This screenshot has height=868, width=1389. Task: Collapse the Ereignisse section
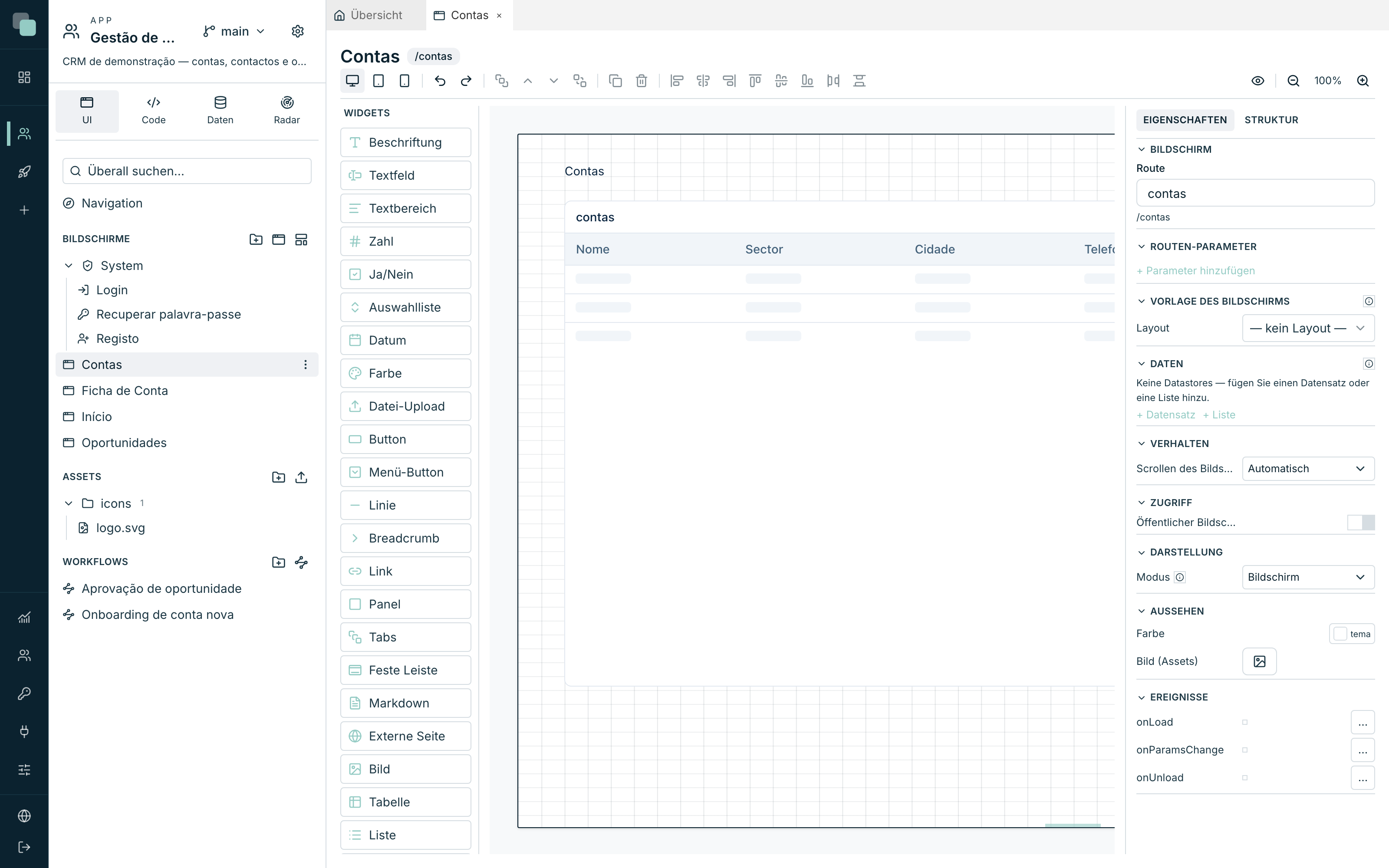pos(1142,697)
